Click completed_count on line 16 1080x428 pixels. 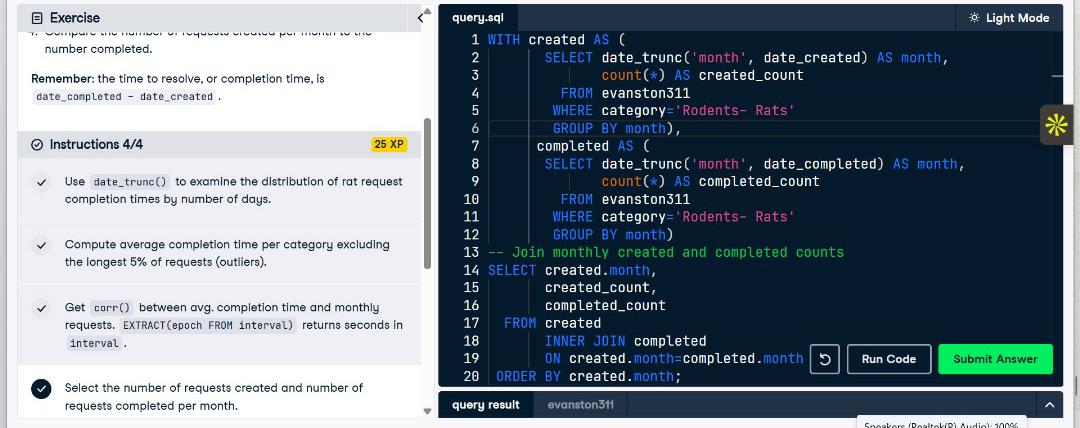[x=605, y=305]
